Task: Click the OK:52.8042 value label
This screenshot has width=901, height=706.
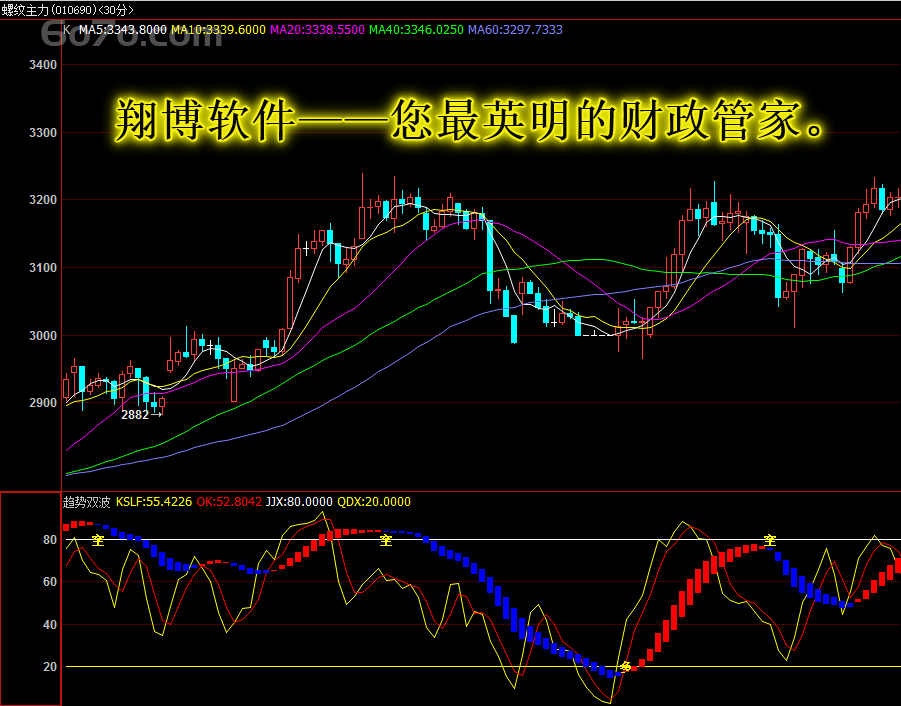Action: (229, 502)
